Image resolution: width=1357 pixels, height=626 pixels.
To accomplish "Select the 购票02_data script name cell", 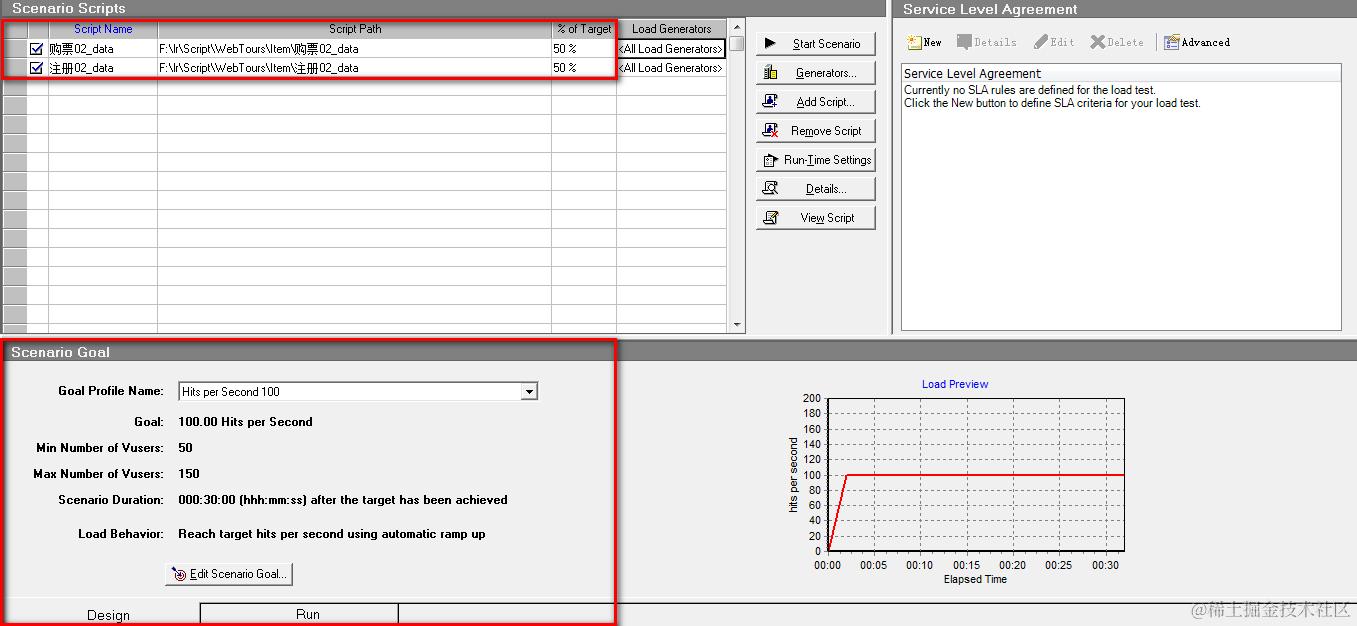I will [x=103, y=48].
